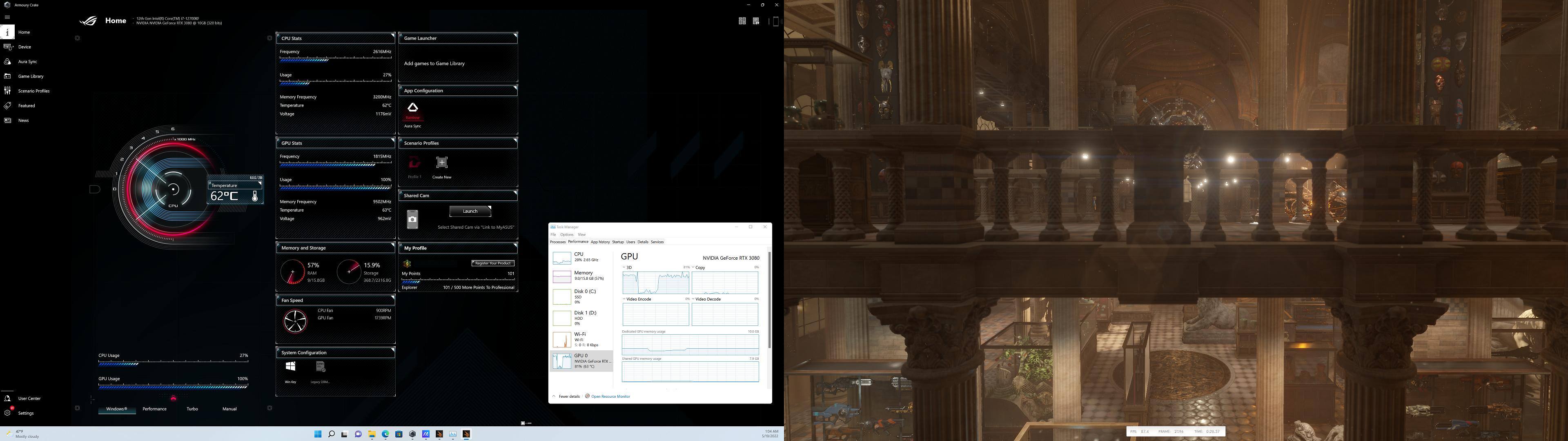The height and width of the screenshot is (441, 1568).
Task: Click the Create New scenario profile icon
Action: 442,163
